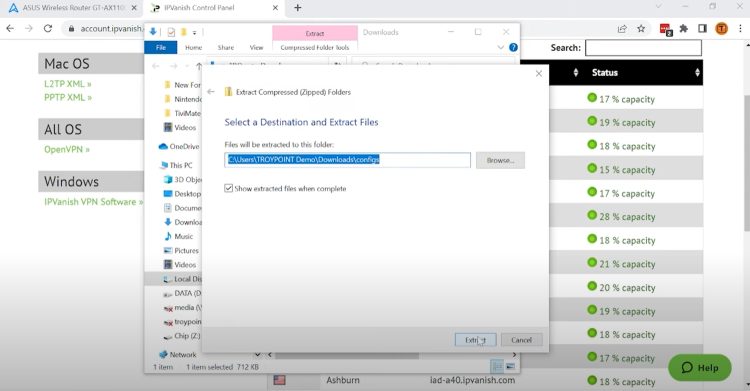750x391 pixels.
Task: Click the share page icon in address bar
Action: [x=622, y=29]
